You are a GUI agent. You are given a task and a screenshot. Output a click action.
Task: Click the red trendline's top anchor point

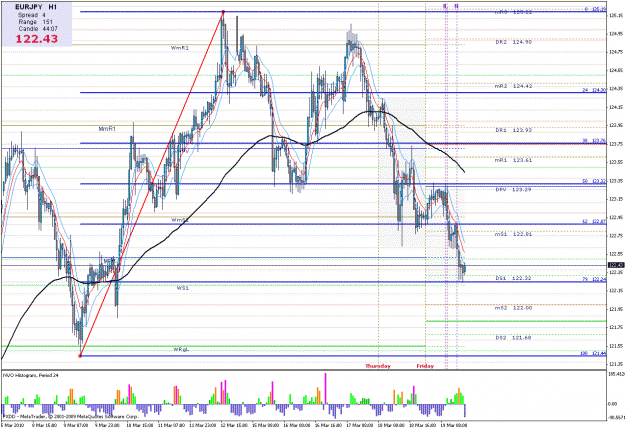point(223,12)
